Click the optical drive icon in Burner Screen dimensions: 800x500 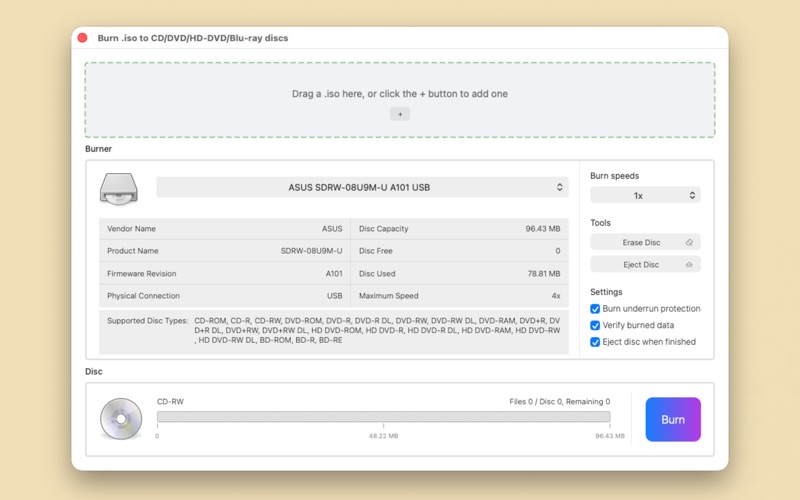tap(118, 189)
